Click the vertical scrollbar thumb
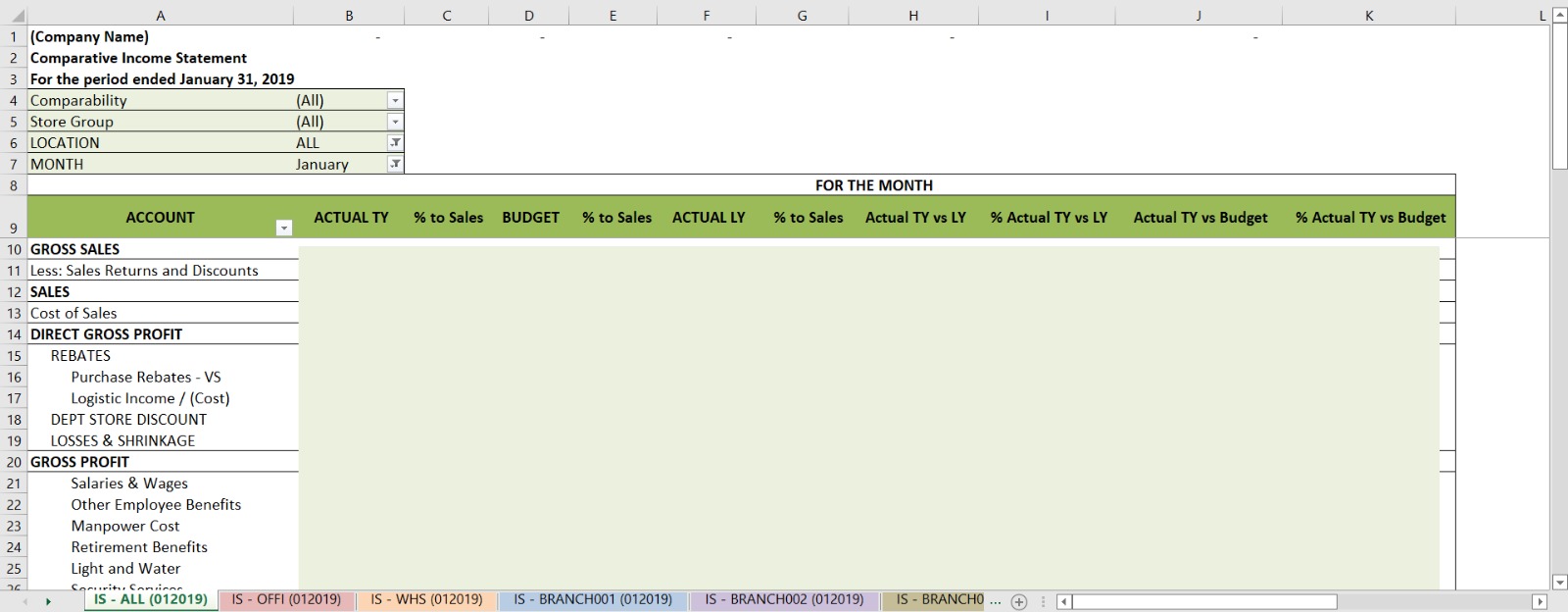Viewport: 1568px width, 612px height. click(x=1560, y=95)
